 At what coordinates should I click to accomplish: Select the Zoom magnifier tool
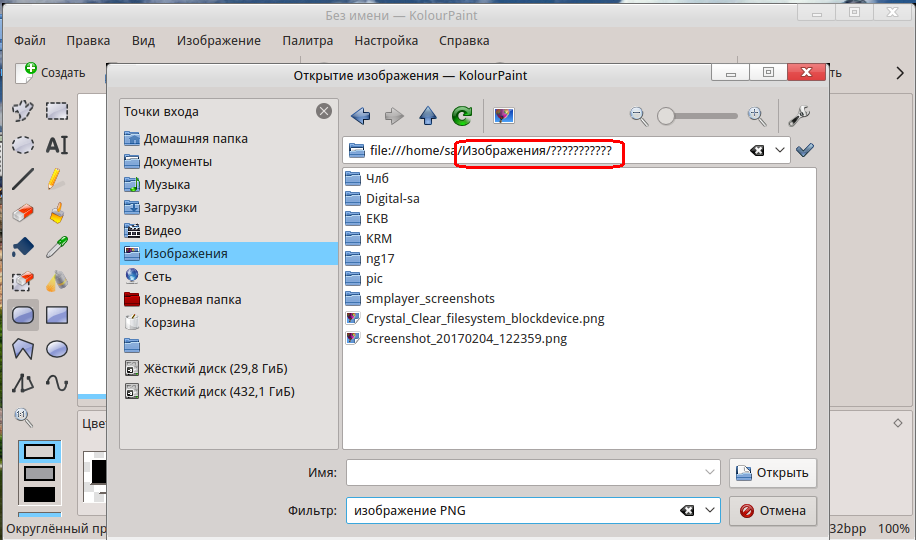[x=23, y=417]
